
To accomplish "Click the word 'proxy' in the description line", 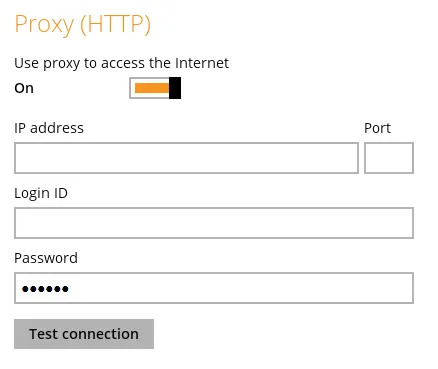I will [x=61, y=64].
